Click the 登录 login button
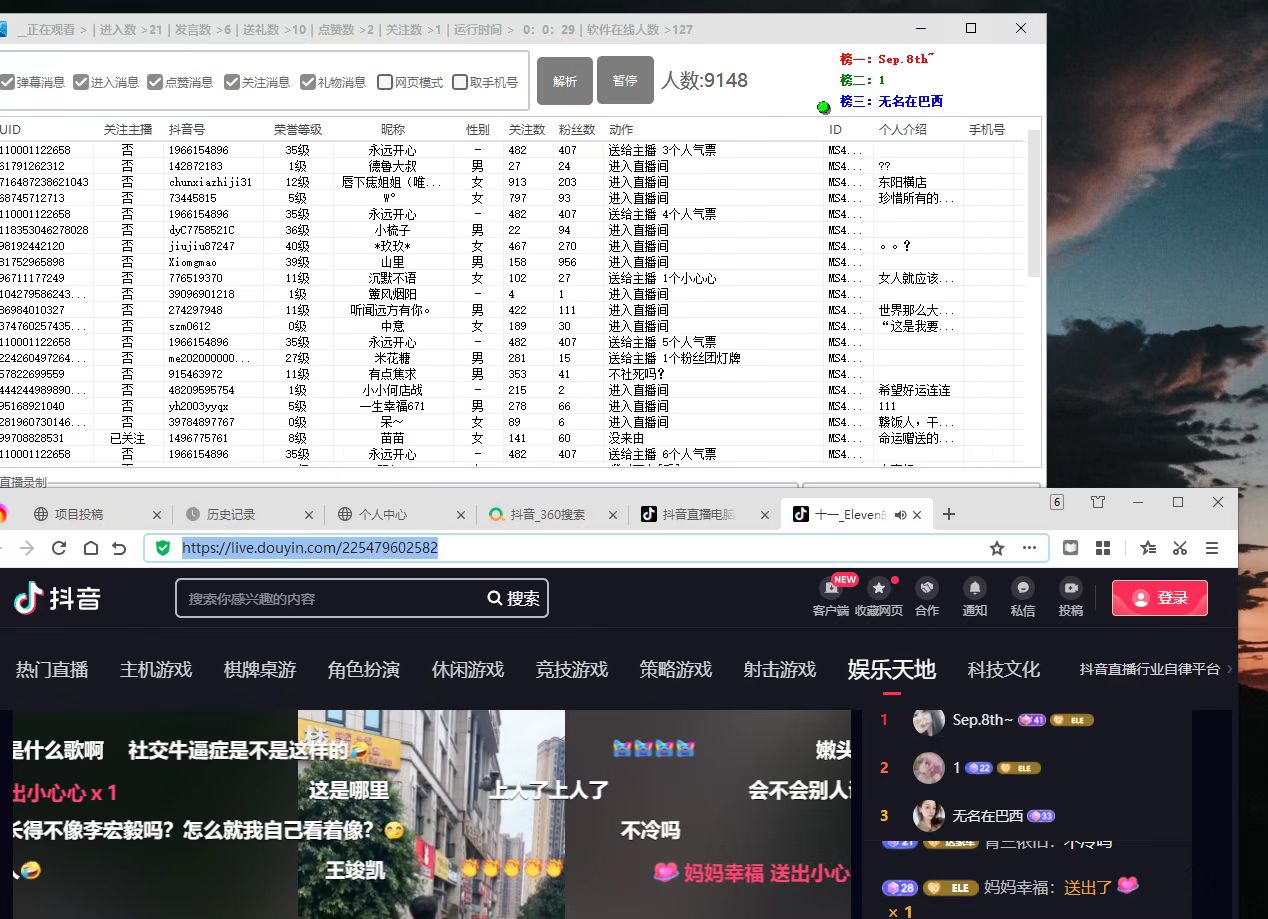The width and height of the screenshot is (1268, 919). tap(1159, 597)
